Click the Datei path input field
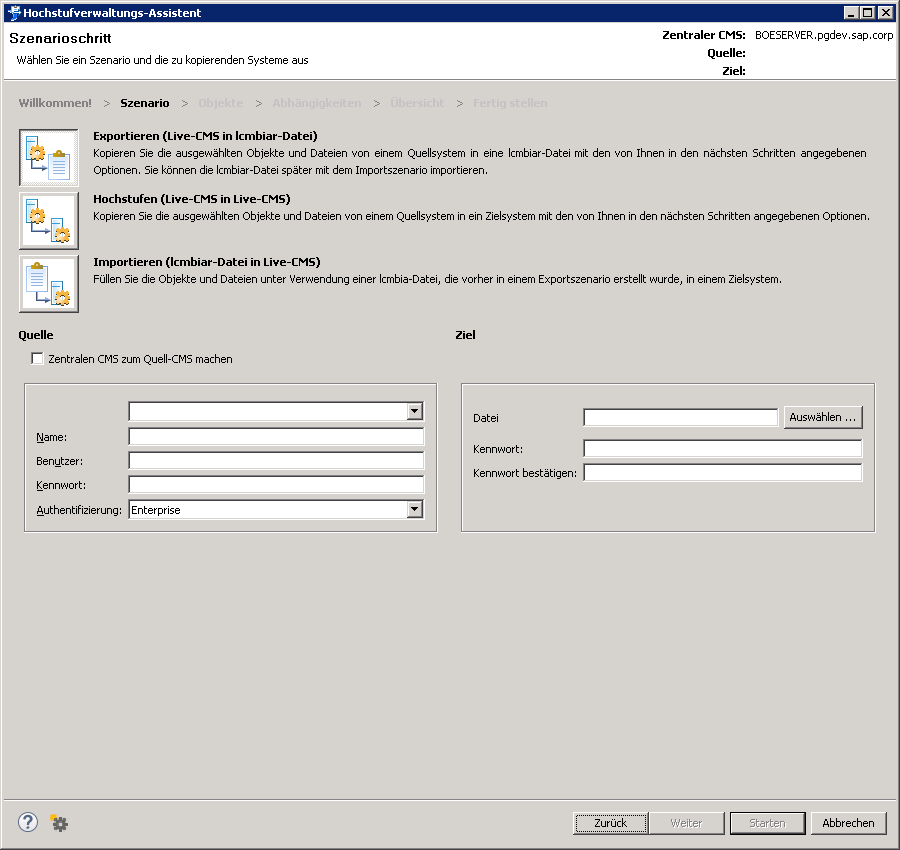The image size is (900, 850). (680, 418)
